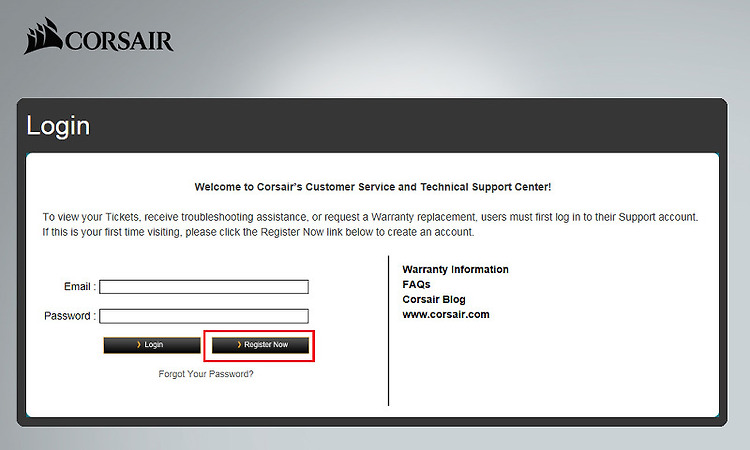
Task: Open the FAQs link
Action: (416, 285)
